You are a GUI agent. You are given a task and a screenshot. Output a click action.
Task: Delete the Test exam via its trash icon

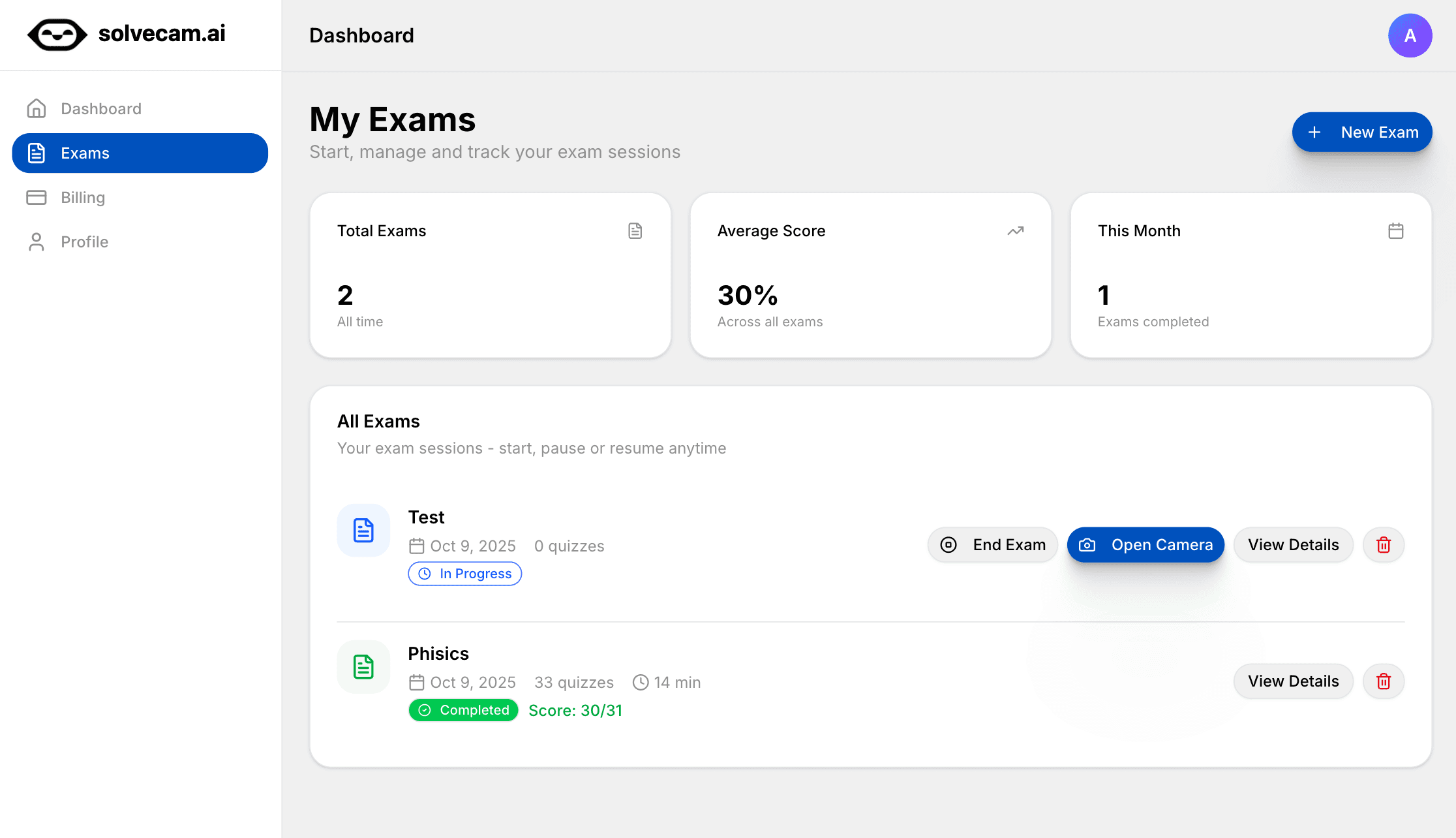point(1383,545)
